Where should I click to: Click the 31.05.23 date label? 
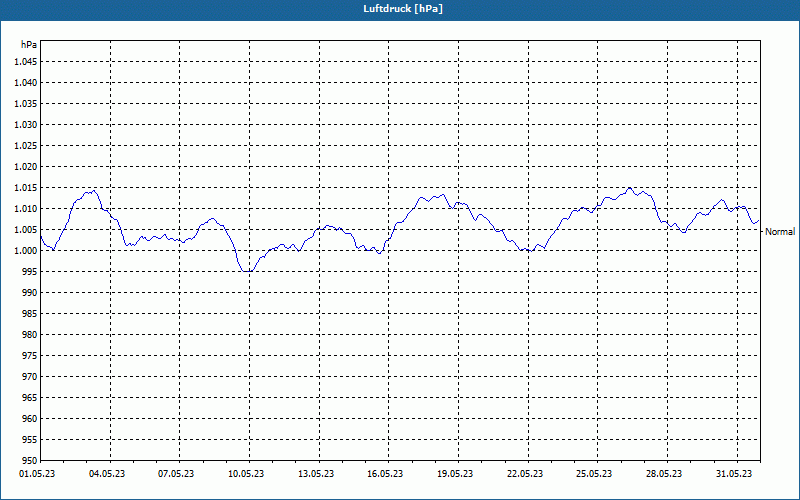click(x=734, y=474)
